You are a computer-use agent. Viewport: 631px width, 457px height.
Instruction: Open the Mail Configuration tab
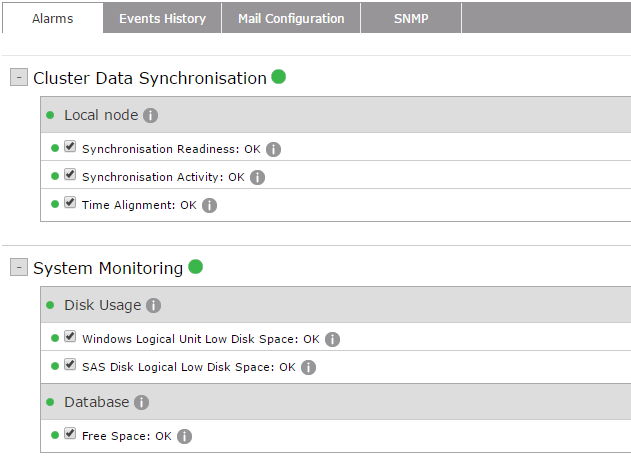click(291, 18)
